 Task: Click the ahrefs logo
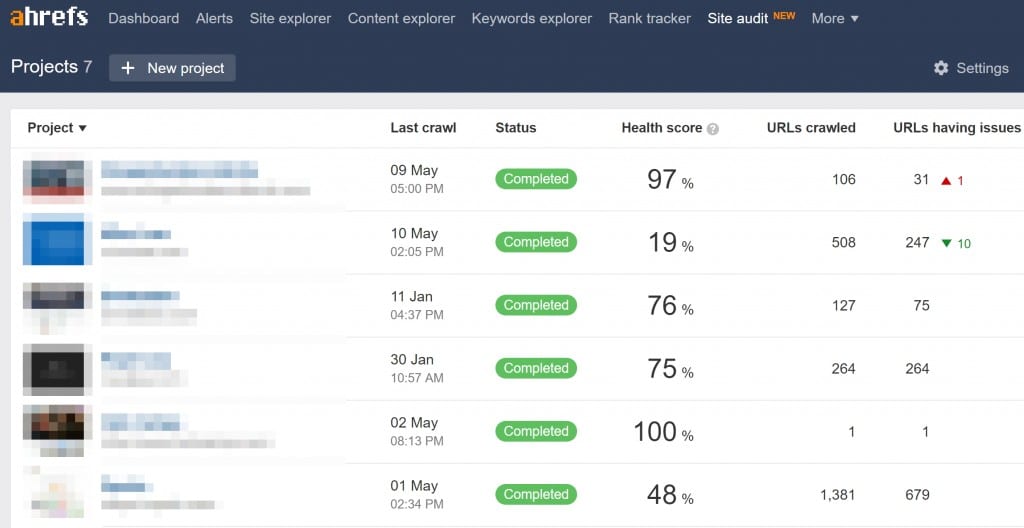[x=49, y=18]
